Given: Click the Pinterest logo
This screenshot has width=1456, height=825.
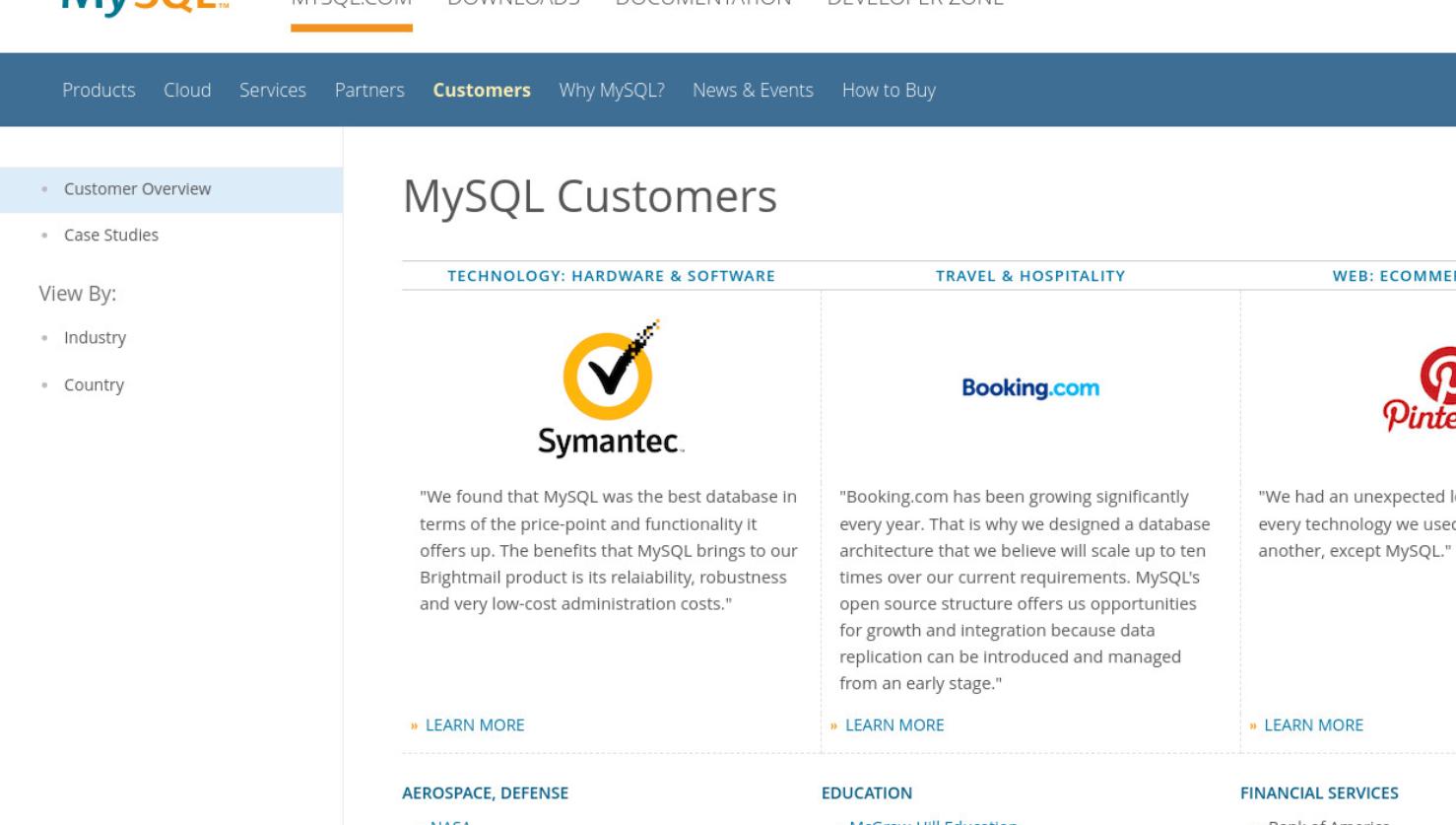Looking at the screenshot, I should coord(1420,390).
